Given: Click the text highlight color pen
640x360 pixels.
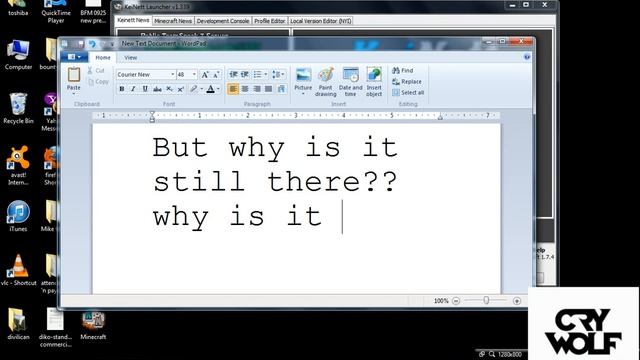Looking at the screenshot, I should [194, 89].
